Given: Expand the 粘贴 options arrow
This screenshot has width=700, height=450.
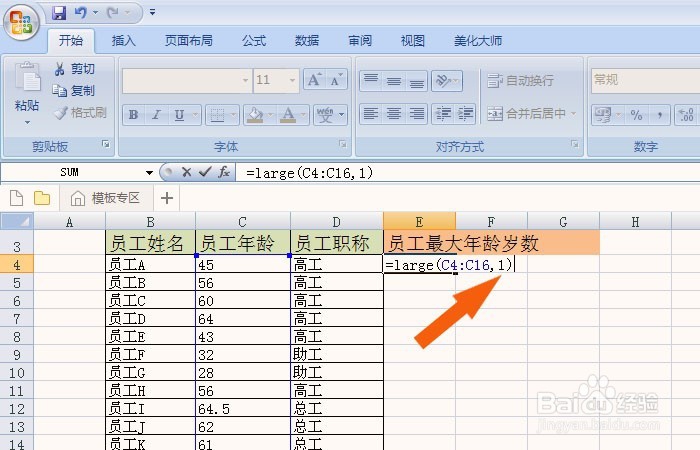Looking at the screenshot, I should coord(27,122).
